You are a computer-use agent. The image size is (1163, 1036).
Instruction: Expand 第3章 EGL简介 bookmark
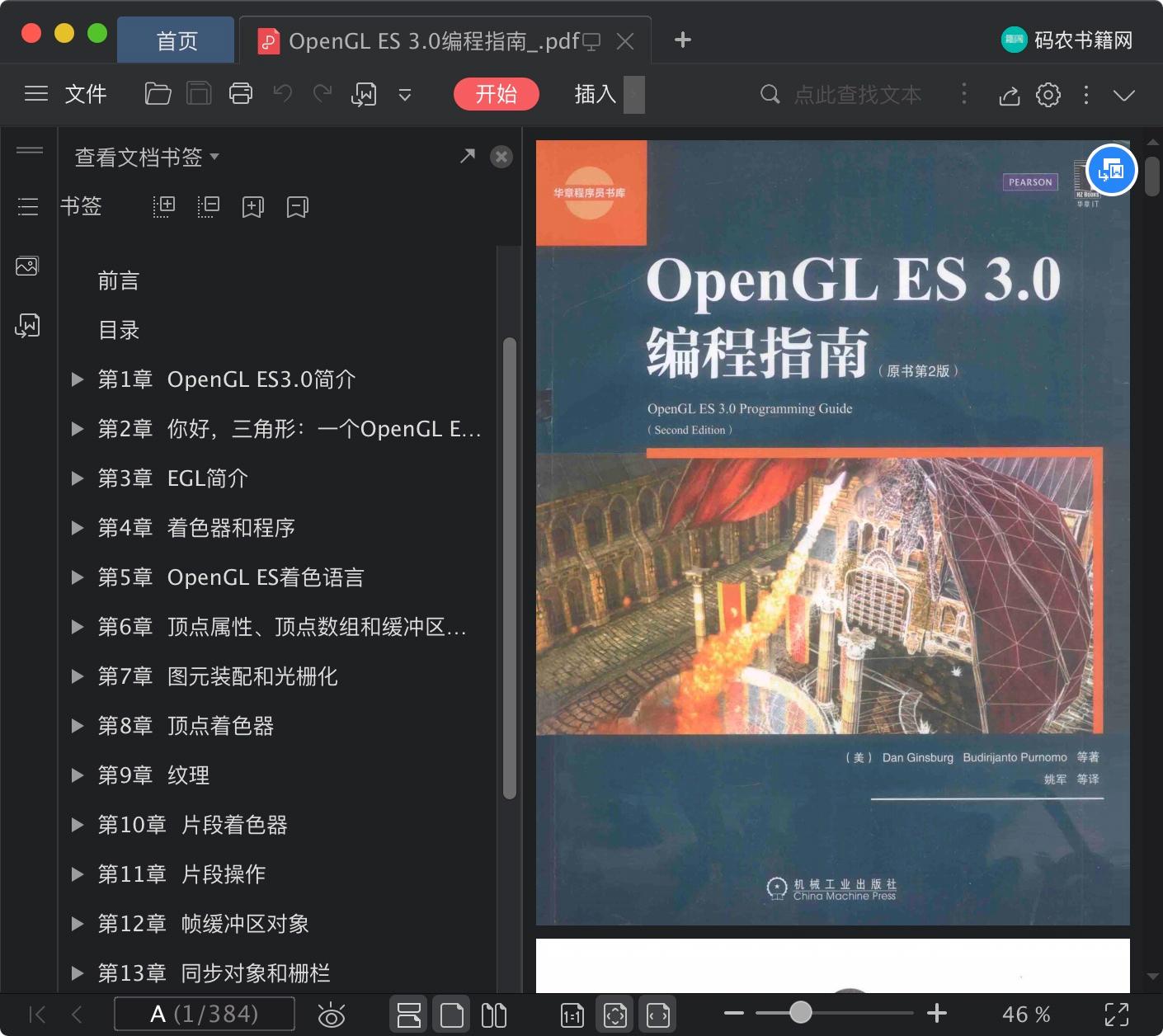(78, 478)
